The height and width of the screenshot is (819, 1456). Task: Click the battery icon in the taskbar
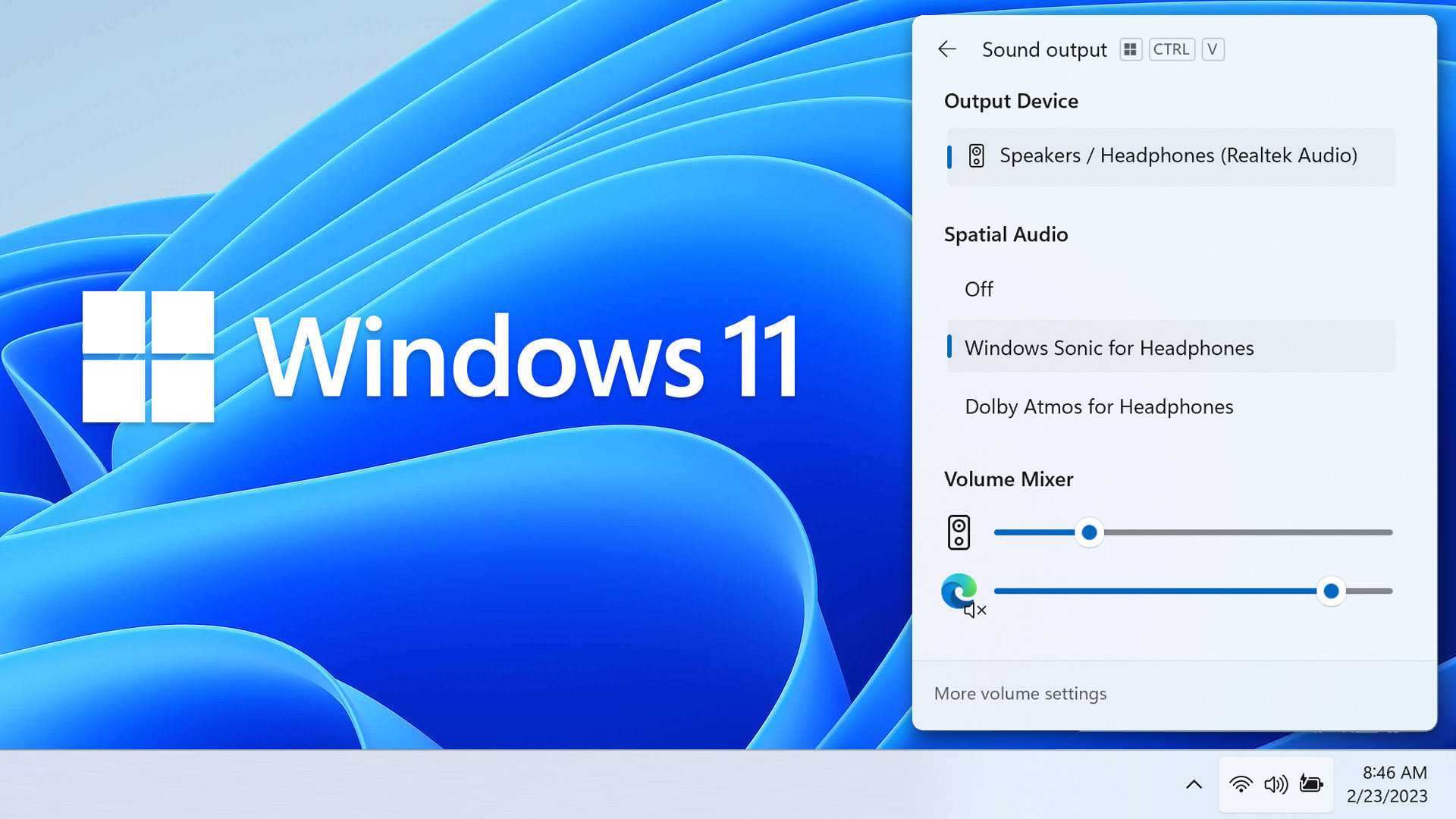point(1311,783)
